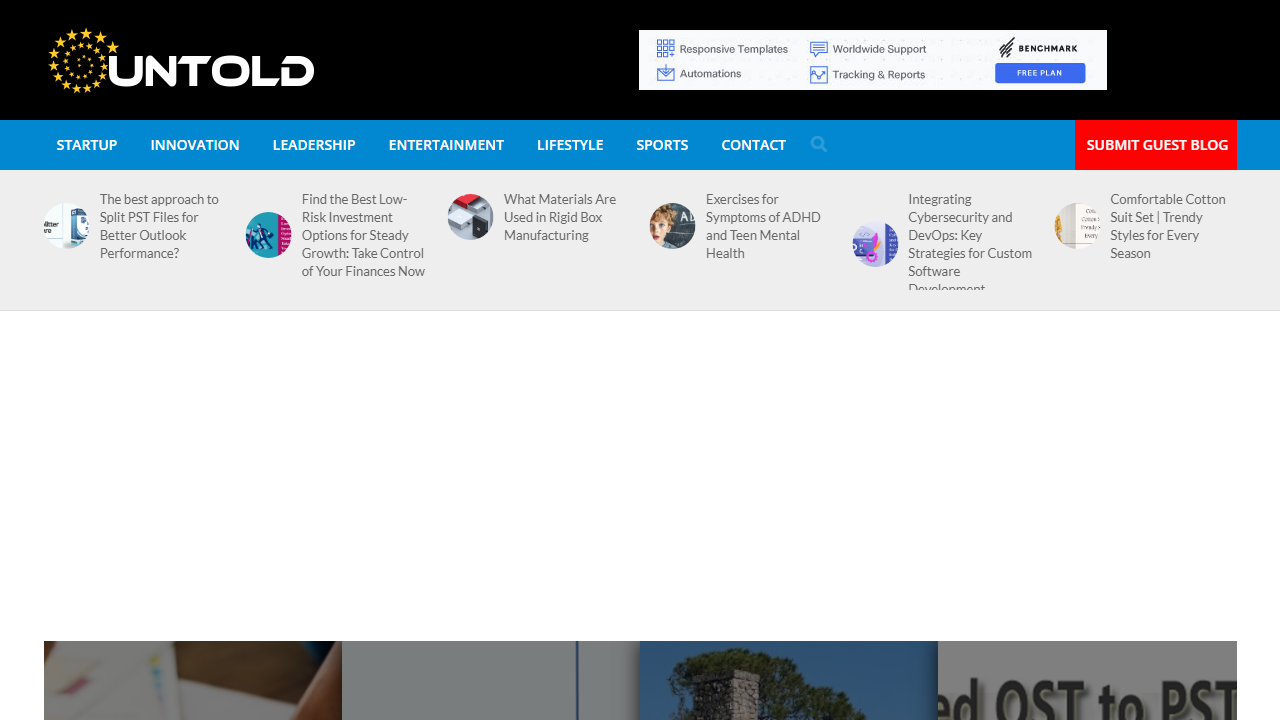Viewport: 1280px width, 720px height.
Task: Open the SPORTS section
Action: click(x=661, y=144)
